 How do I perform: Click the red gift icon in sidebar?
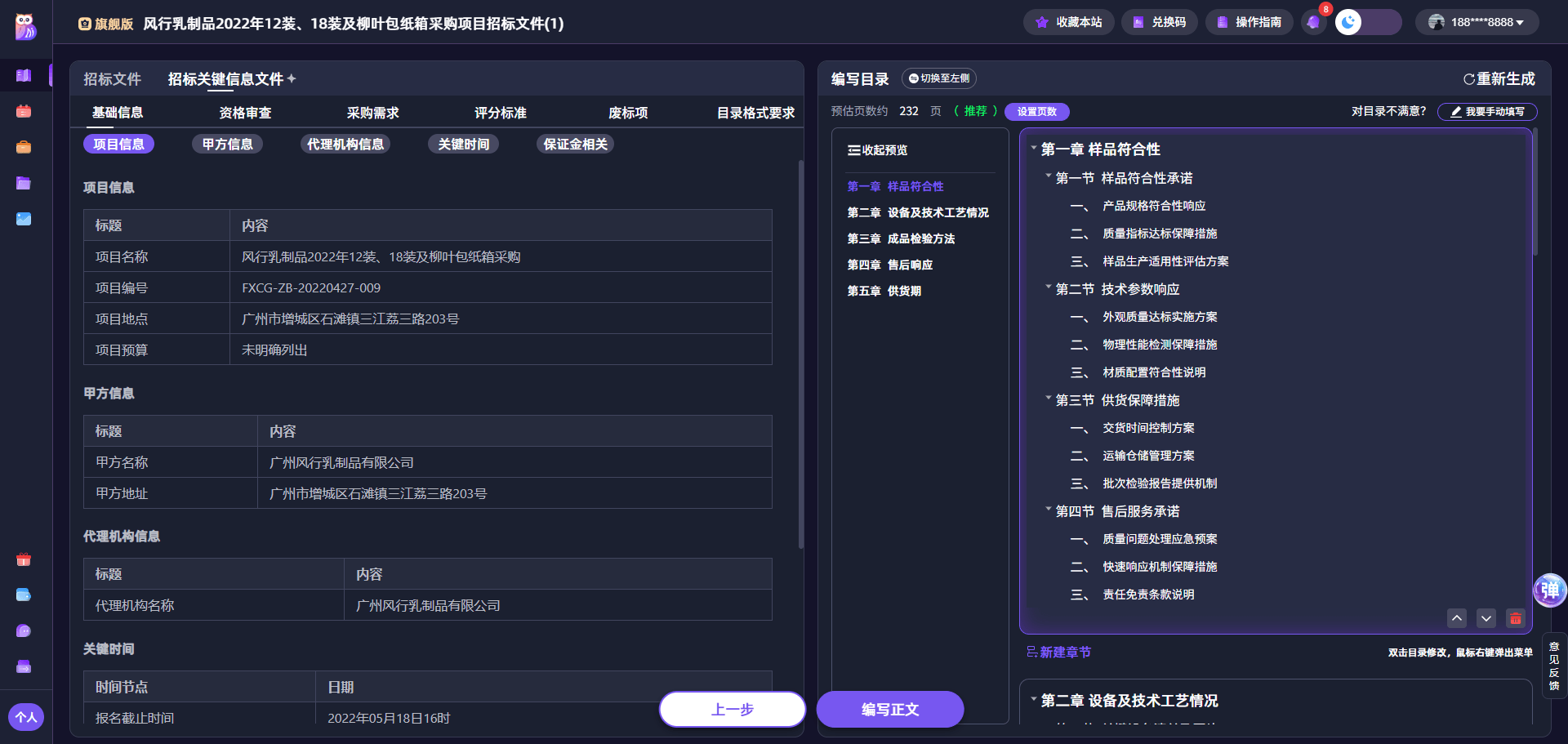pos(24,560)
